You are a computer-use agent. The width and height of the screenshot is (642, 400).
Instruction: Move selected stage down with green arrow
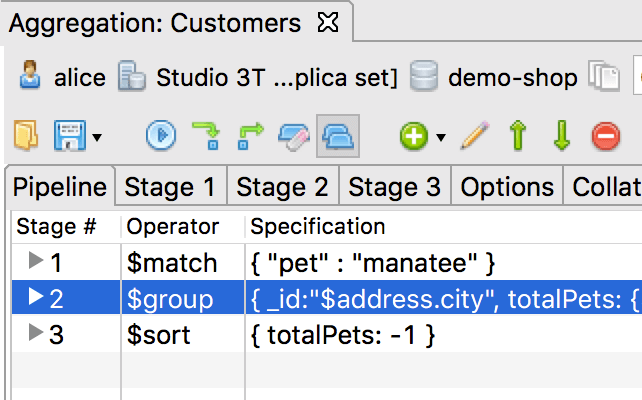(562, 135)
